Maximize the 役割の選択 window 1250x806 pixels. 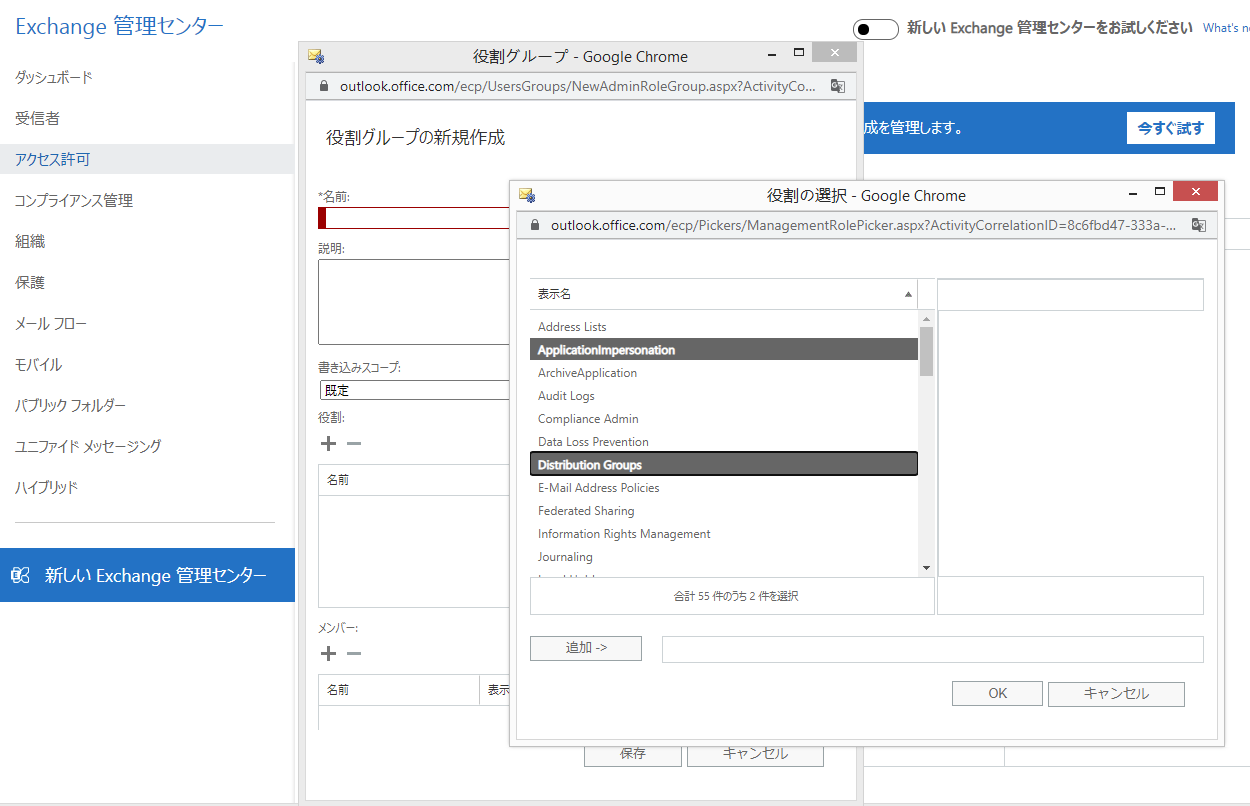tap(1160, 190)
